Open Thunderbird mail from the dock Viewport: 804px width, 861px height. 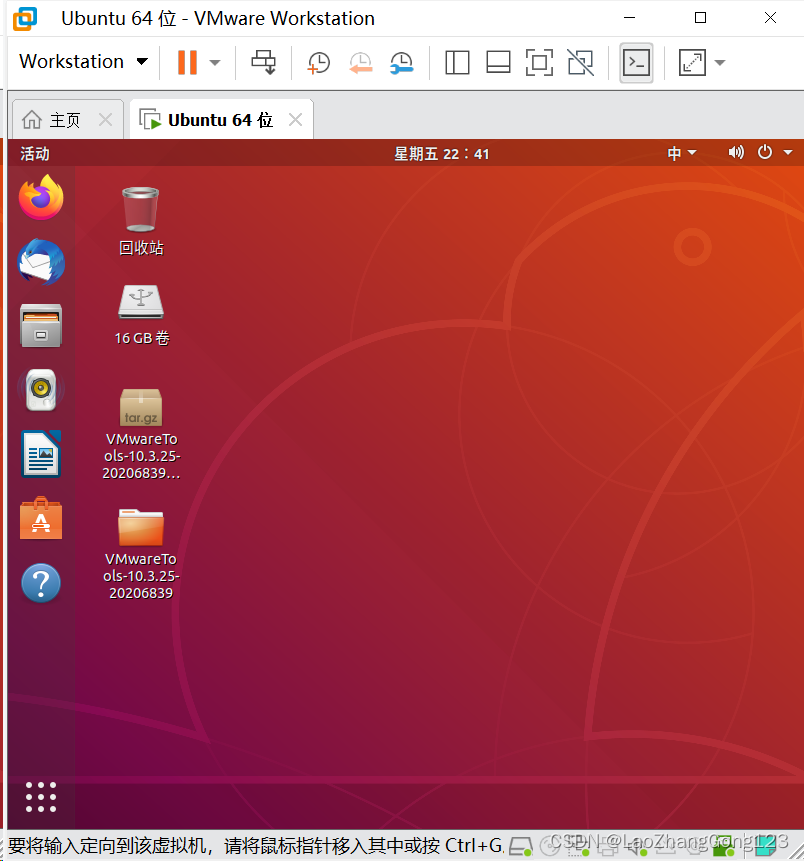click(x=41, y=262)
